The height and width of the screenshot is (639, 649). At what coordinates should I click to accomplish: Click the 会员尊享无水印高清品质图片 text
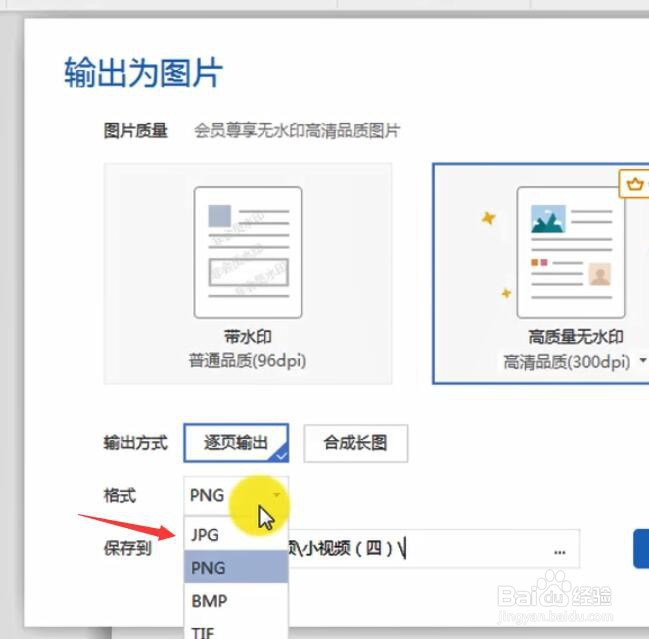pyautogui.click(x=297, y=131)
